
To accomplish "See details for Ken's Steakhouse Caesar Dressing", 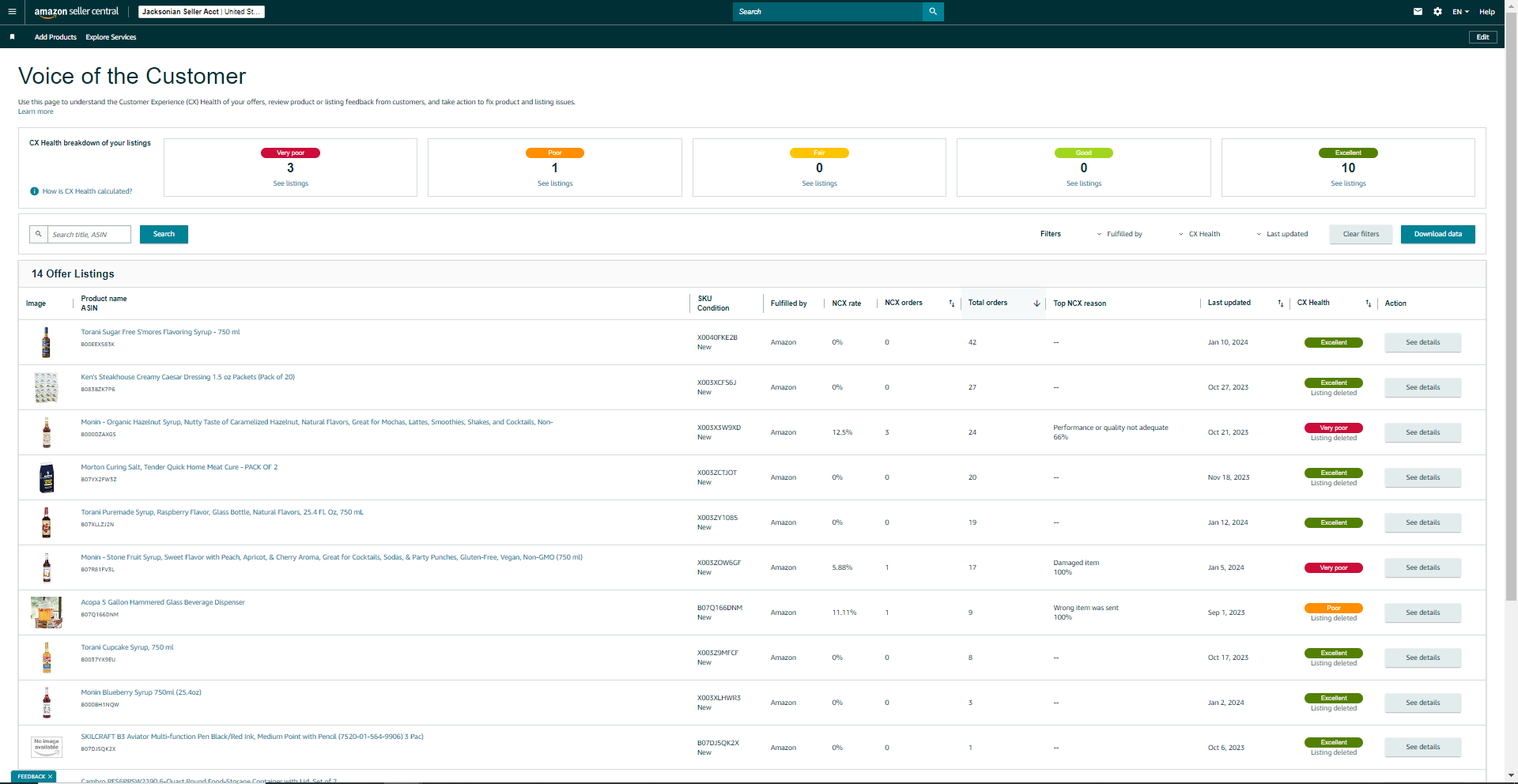I will tap(1422, 387).
